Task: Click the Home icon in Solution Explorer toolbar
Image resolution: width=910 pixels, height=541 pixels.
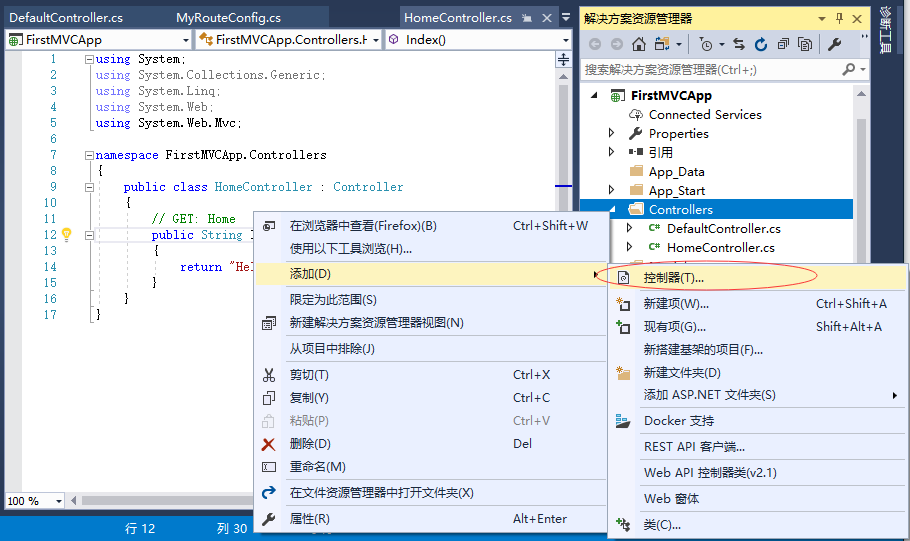Action: (638, 44)
